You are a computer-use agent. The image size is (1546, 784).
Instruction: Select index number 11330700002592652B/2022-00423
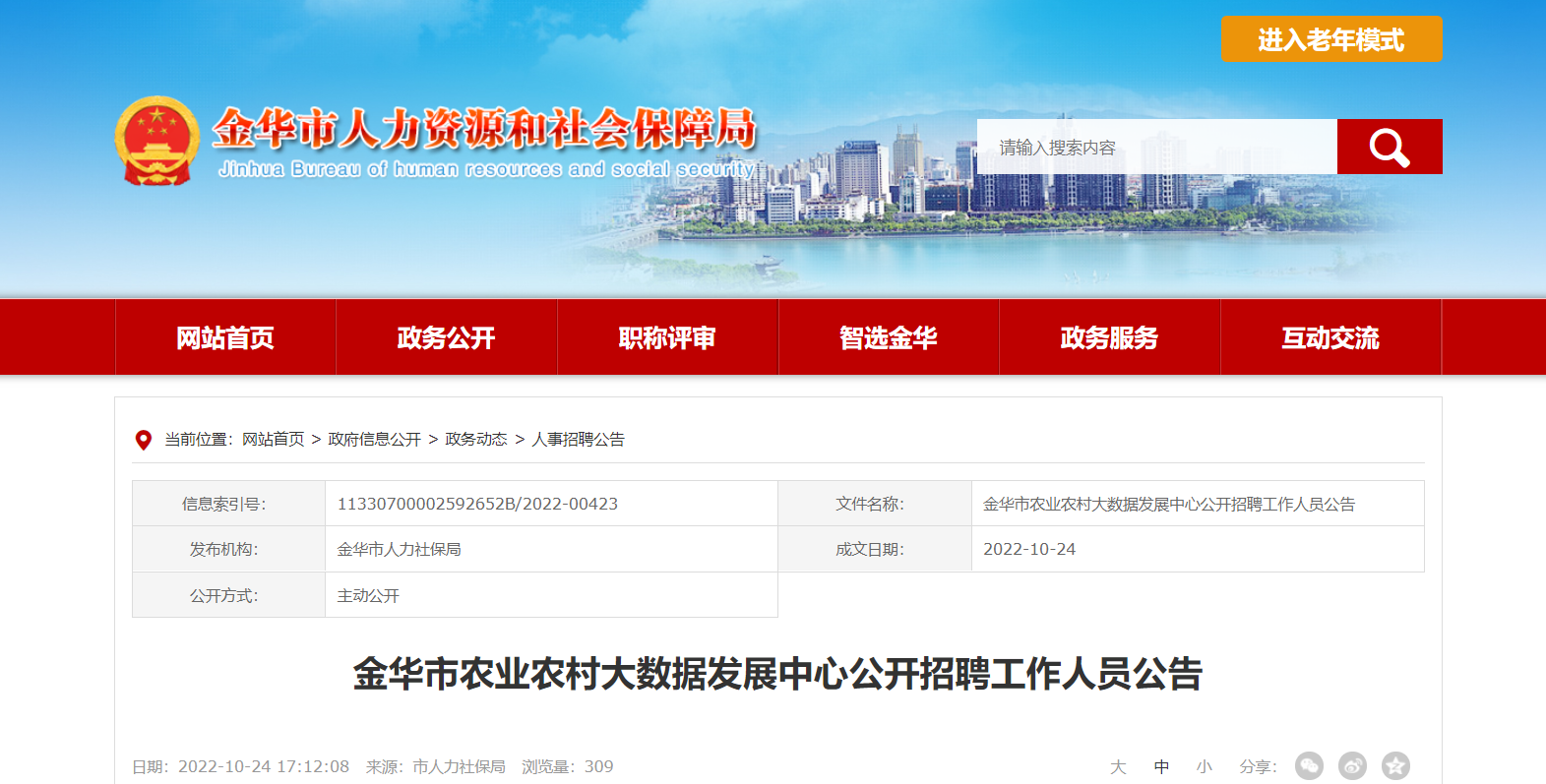[x=477, y=504]
